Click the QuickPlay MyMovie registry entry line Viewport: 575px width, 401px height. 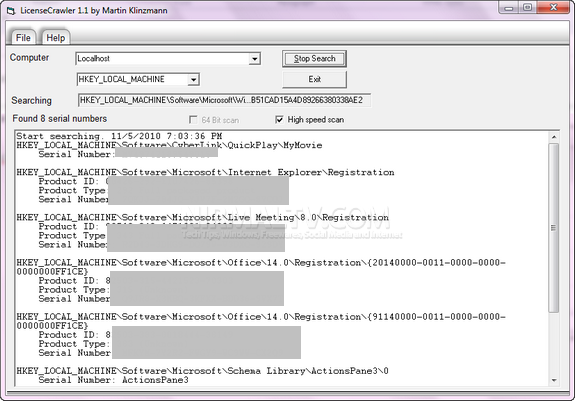169,145
